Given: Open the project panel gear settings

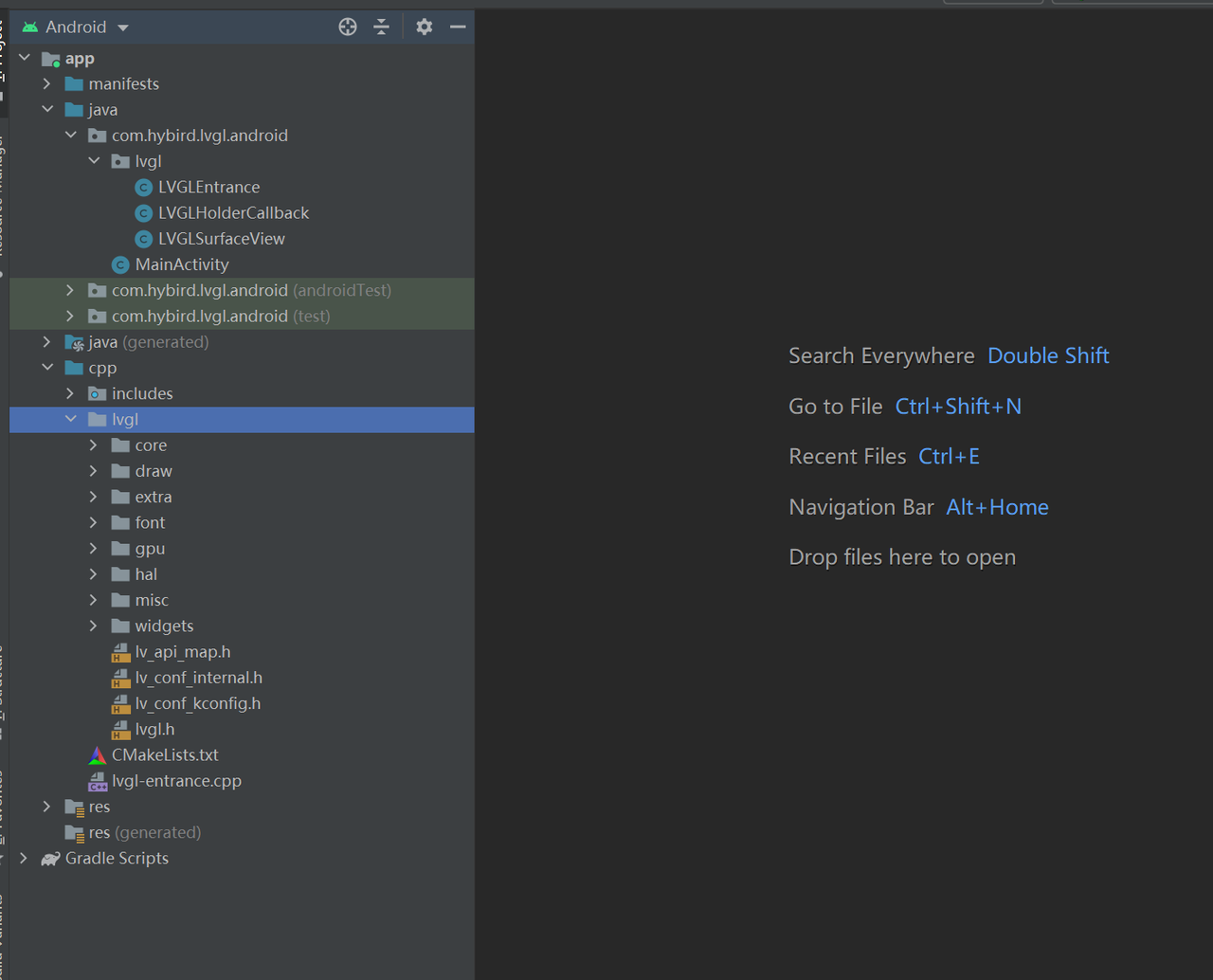Looking at the screenshot, I should [425, 27].
